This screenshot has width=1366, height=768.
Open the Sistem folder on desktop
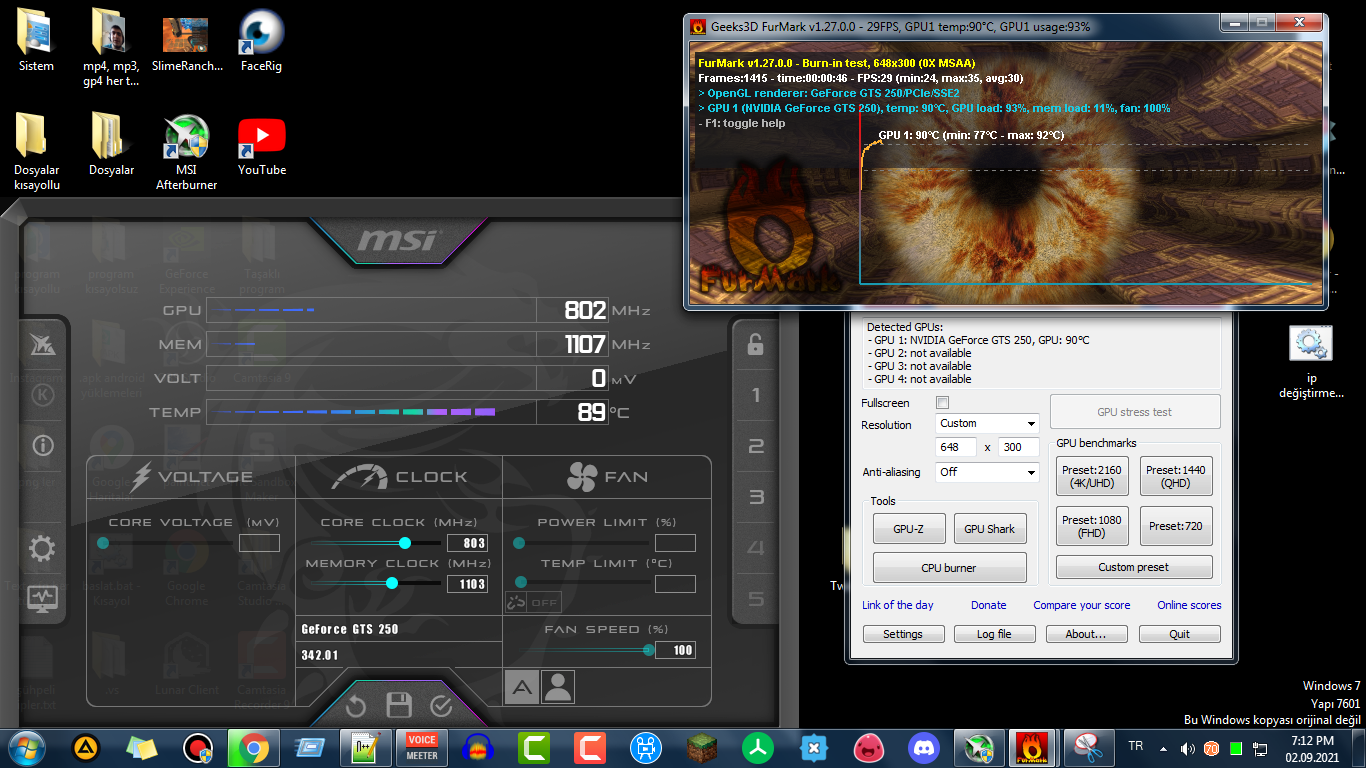pyautogui.click(x=36, y=42)
